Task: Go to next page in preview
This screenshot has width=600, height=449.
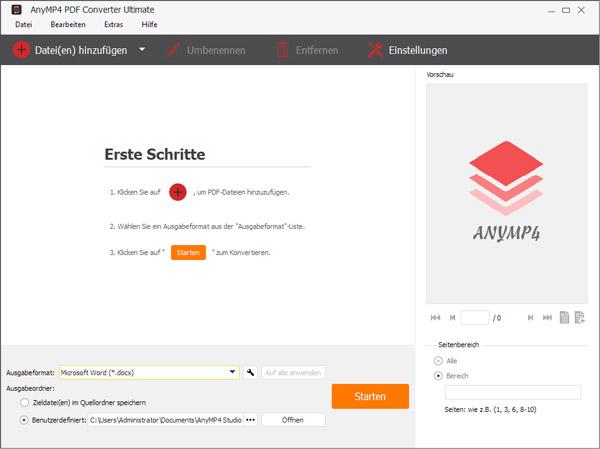Action: click(530, 318)
